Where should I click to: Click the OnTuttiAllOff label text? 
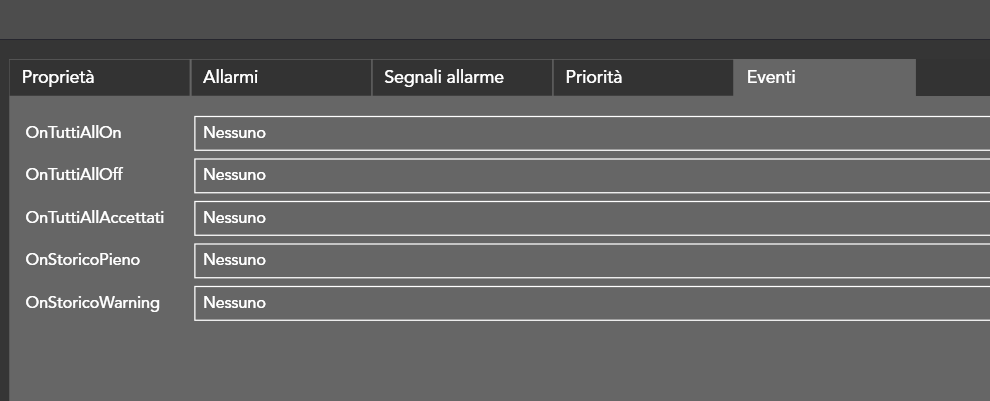point(74,174)
